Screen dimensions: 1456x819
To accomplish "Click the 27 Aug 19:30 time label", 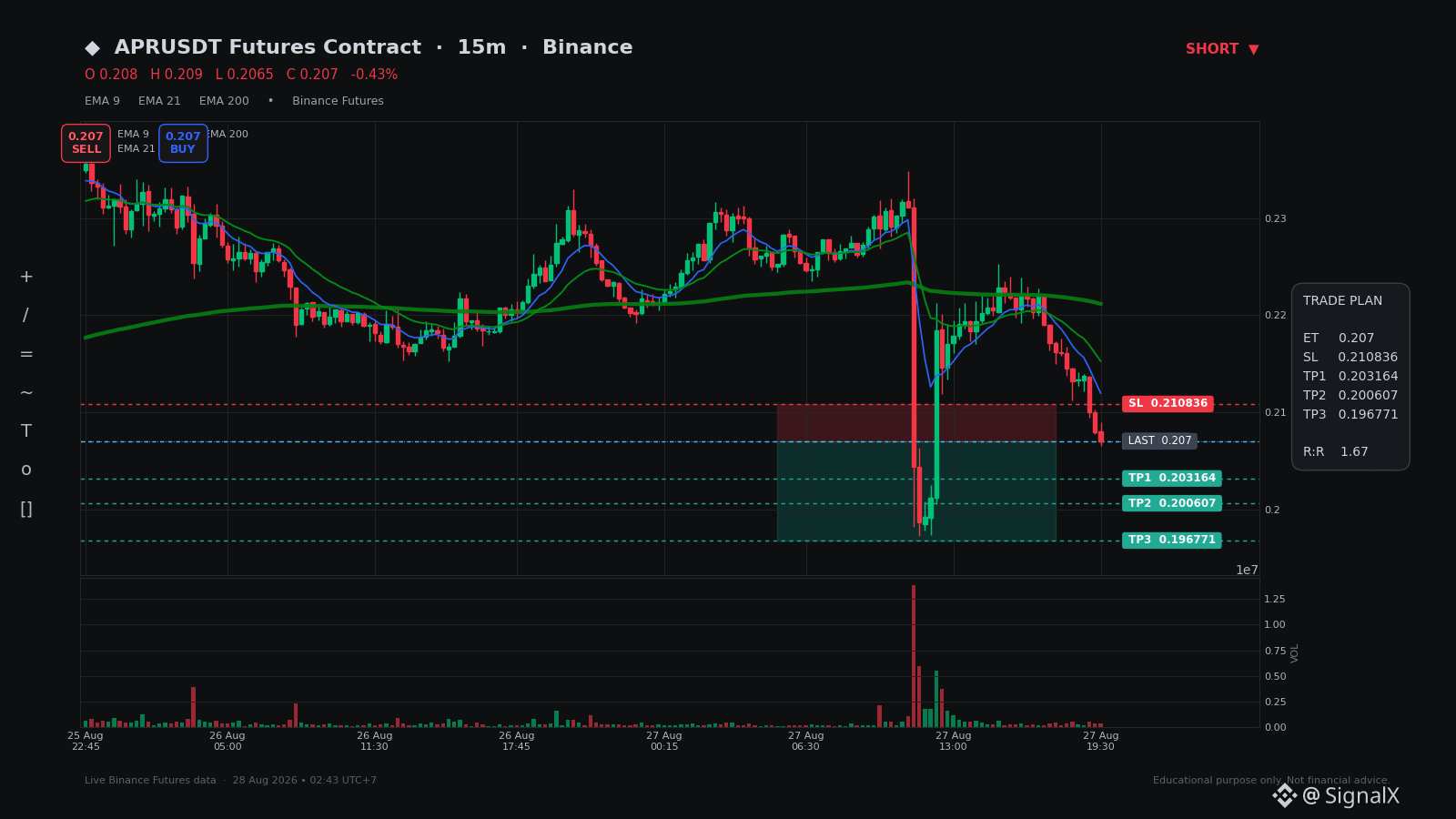I will pyautogui.click(x=1100, y=741).
